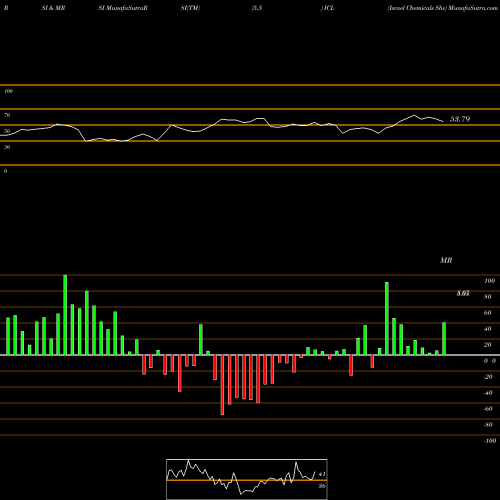500x500 pixels.
Task: Click the RSI axis label 50
Action: coord(7,131)
